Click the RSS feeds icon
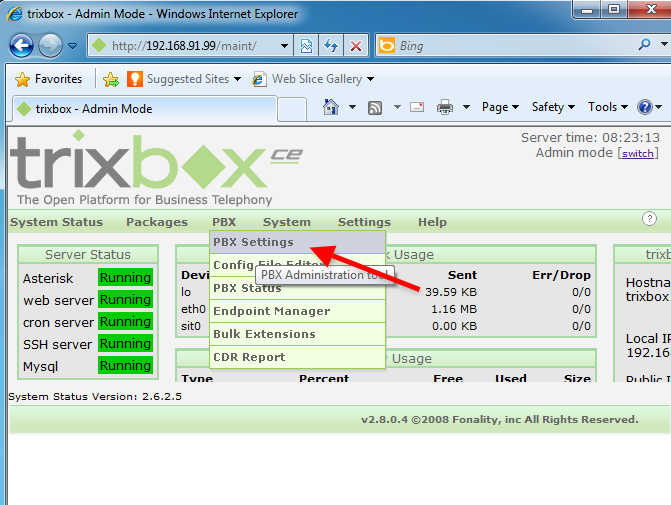 pos(375,107)
